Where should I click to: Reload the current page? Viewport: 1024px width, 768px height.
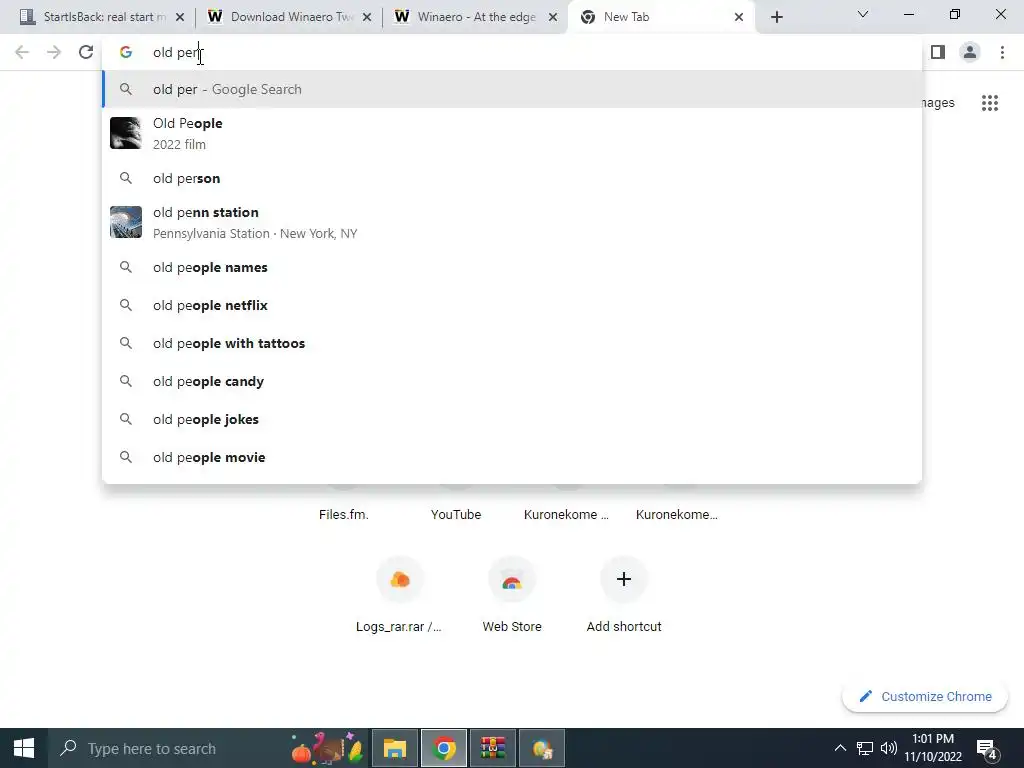pos(86,52)
